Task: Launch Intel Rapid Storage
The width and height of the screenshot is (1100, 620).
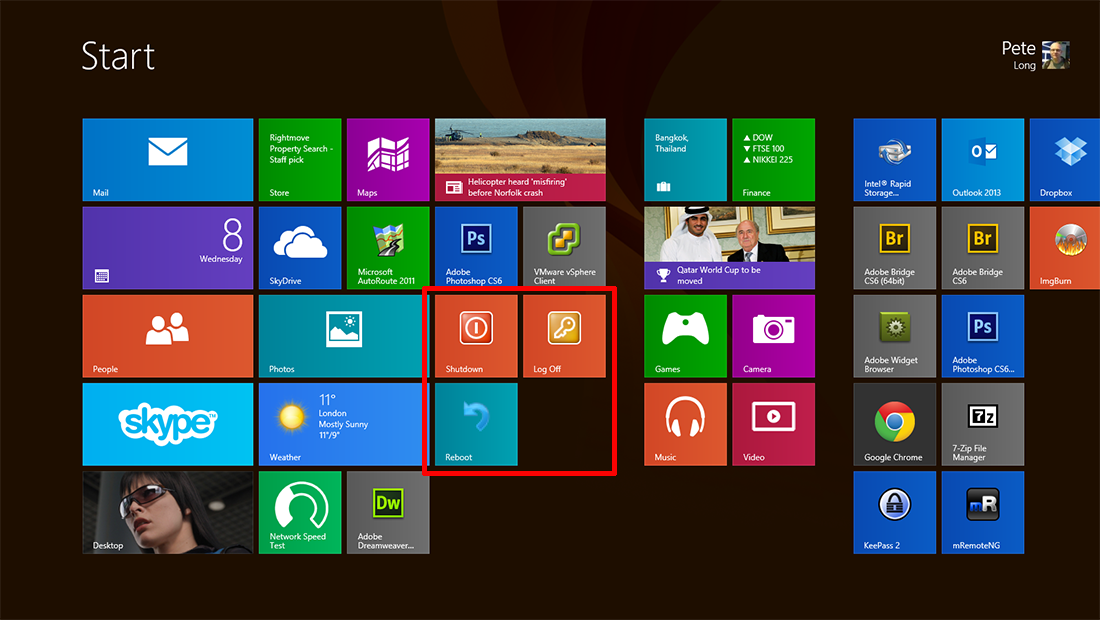Action: (894, 160)
